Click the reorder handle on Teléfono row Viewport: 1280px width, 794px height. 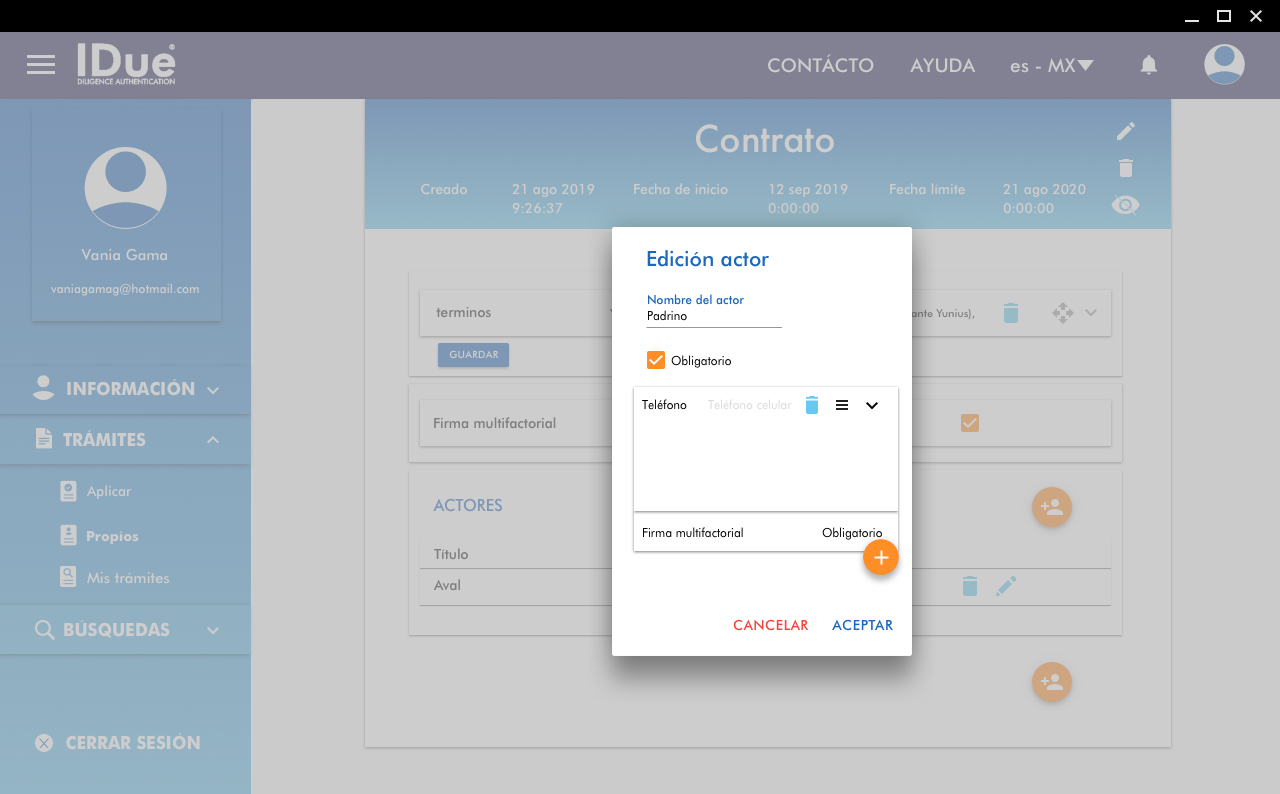(842, 405)
